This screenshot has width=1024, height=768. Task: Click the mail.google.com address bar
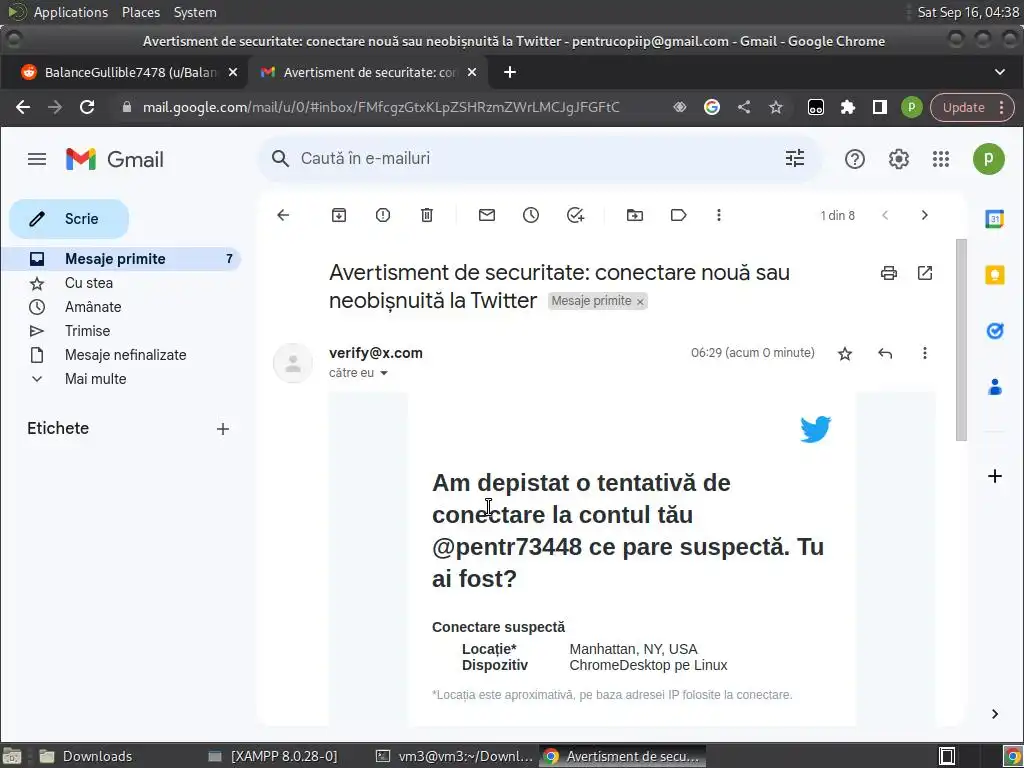381,107
